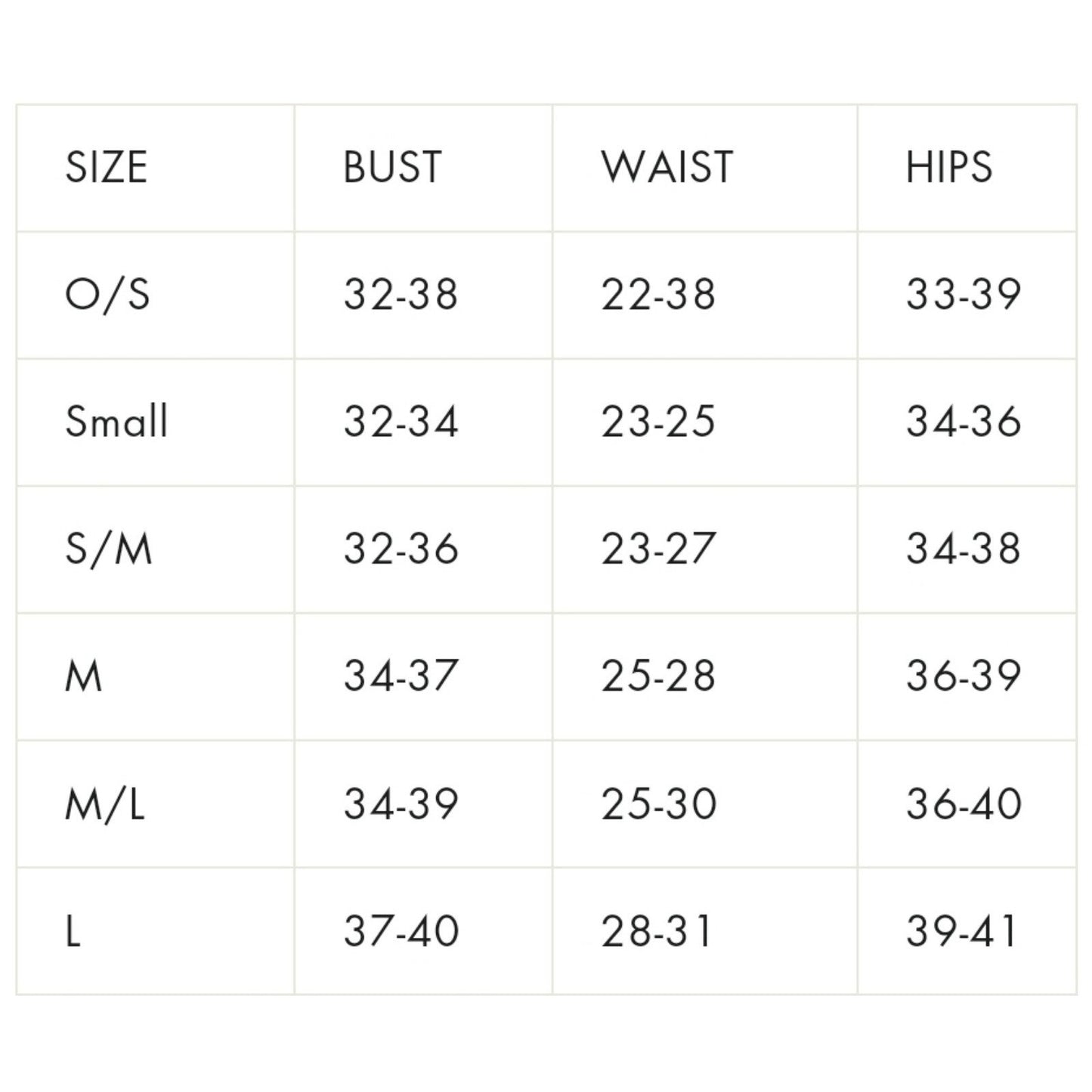Click the SIZE column header
This screenshot has width=1092, height=1092.
click(x=106, y=167)
